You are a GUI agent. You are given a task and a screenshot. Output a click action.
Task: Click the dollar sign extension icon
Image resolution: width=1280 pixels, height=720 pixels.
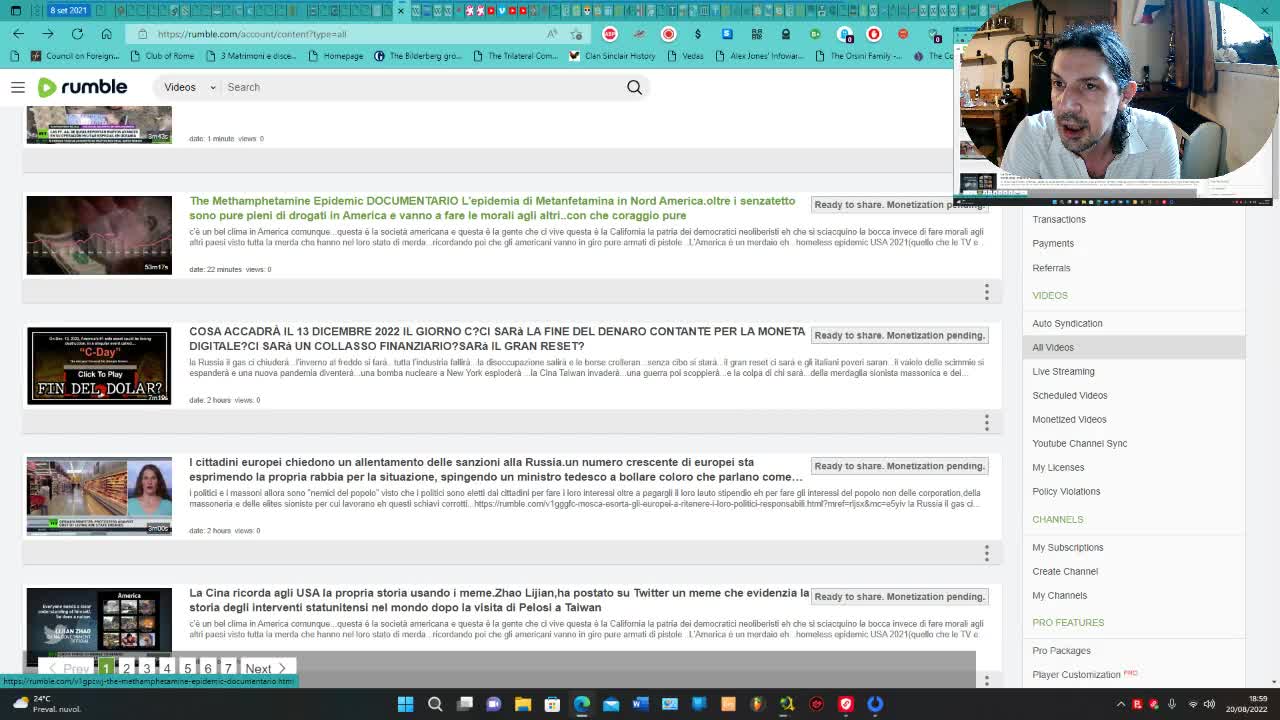pos(698,34)
